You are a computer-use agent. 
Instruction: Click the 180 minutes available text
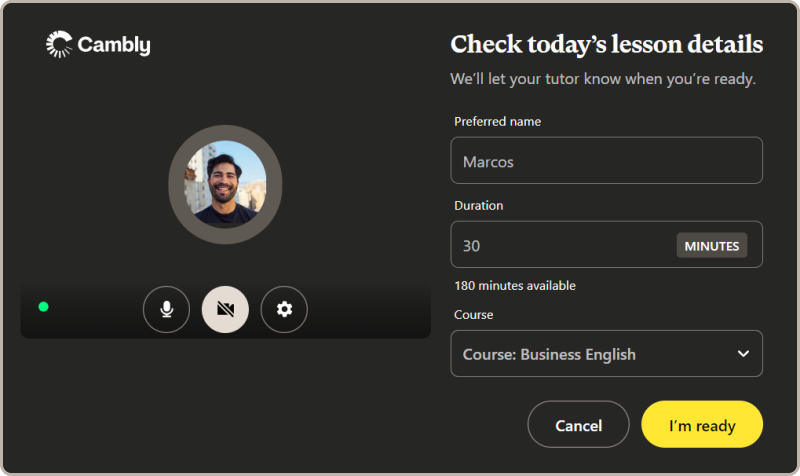(x=515, y=286)
